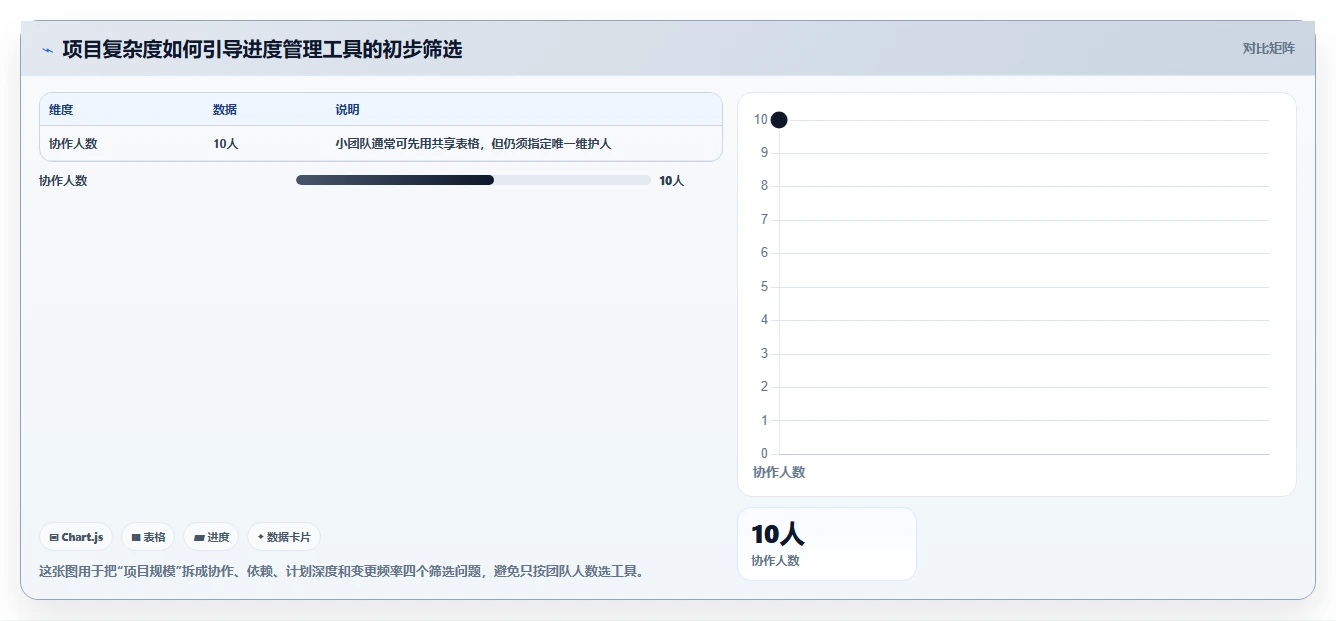Click the footer note starting with 这张图用于
The height and width of the screenshot is (621, 1336).
coord(343,572)
